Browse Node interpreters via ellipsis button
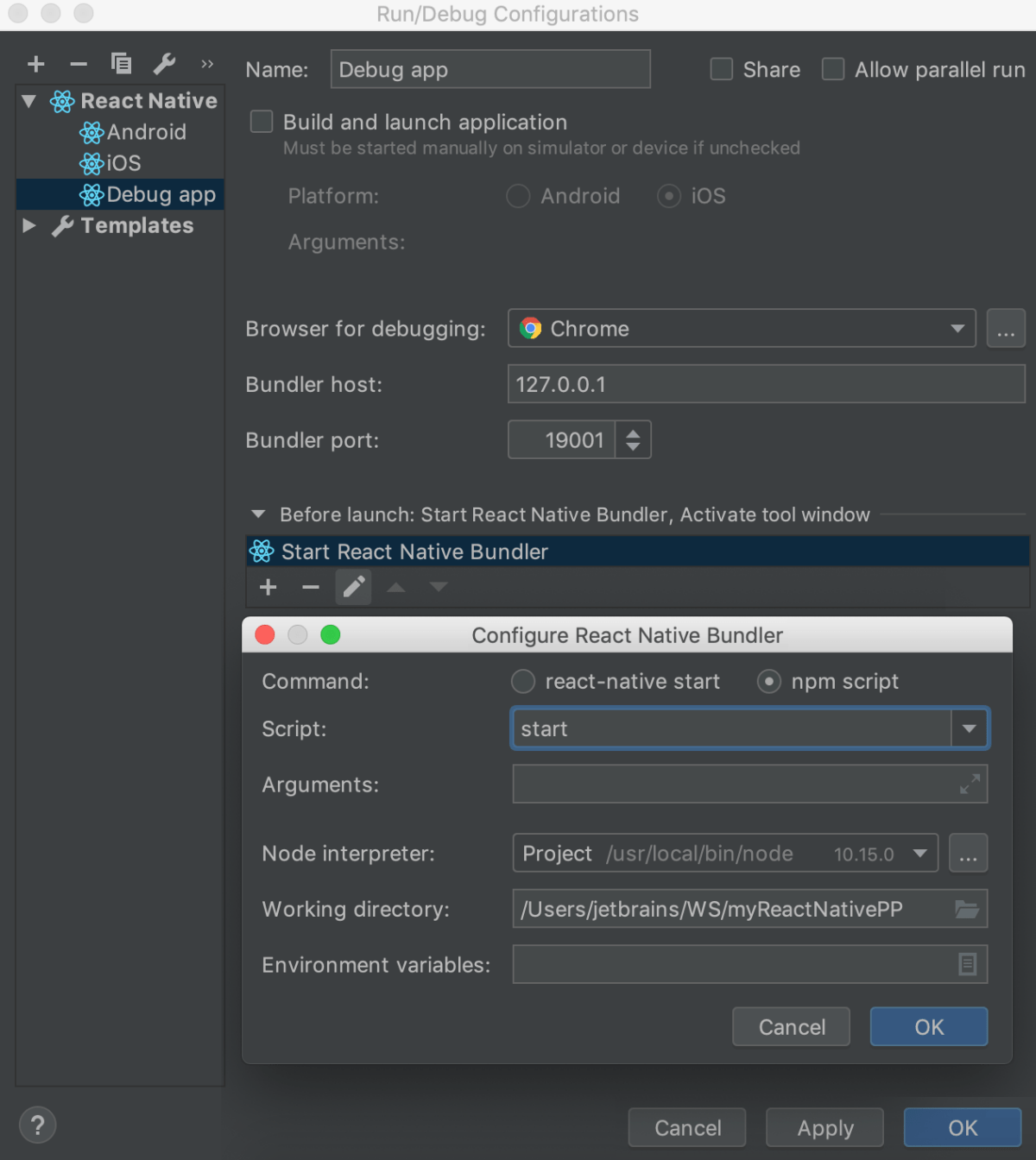 point(969,854)
